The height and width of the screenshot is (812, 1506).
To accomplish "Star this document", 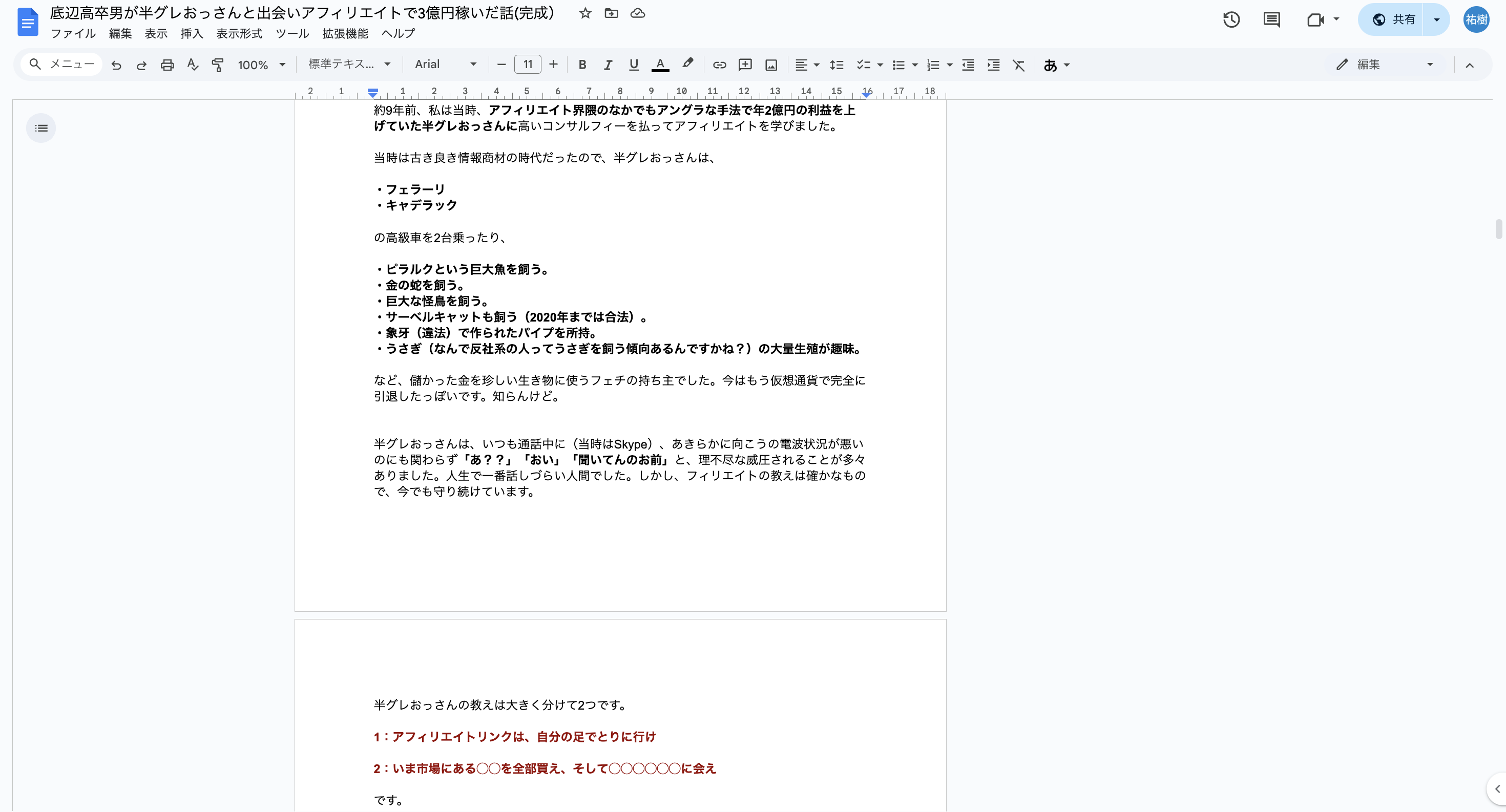I will click(x=584, y=13).
